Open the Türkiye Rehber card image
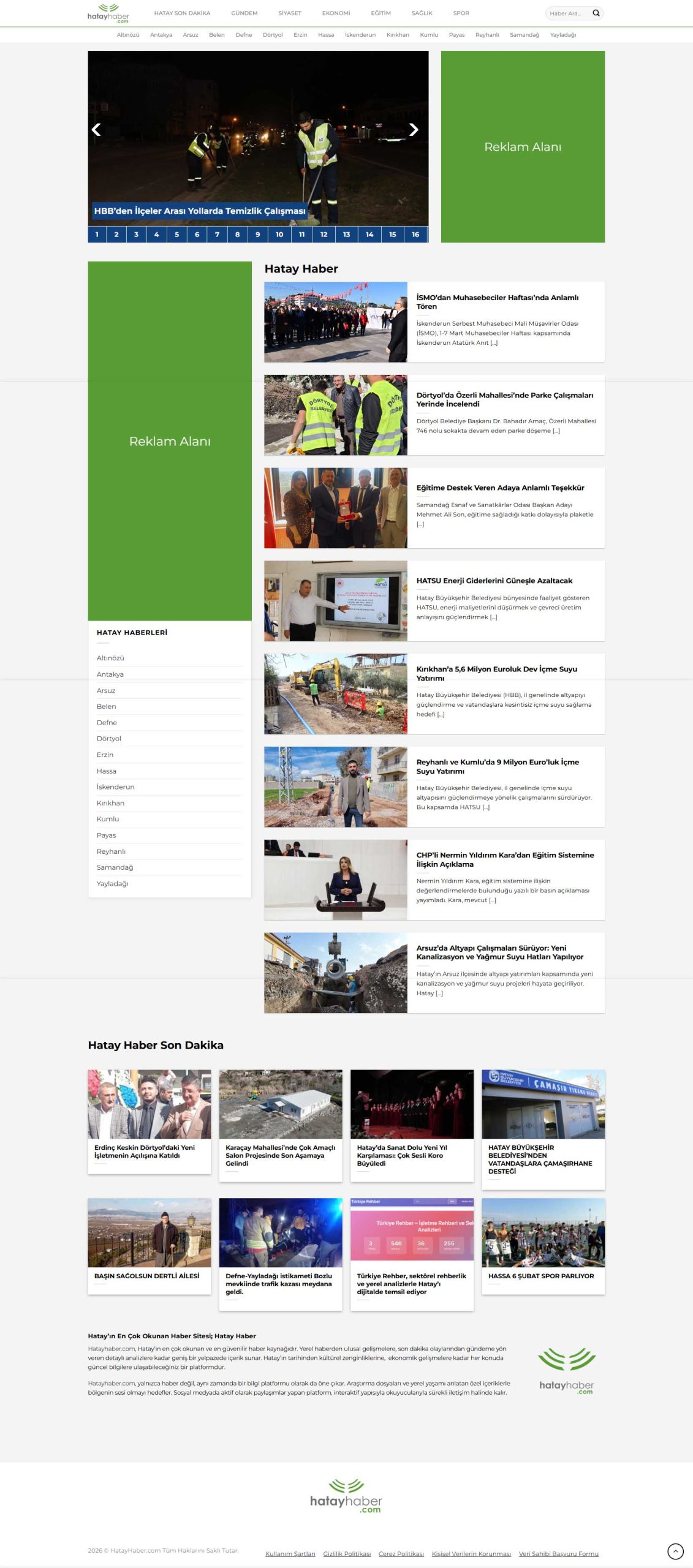 click(412, 1233)
